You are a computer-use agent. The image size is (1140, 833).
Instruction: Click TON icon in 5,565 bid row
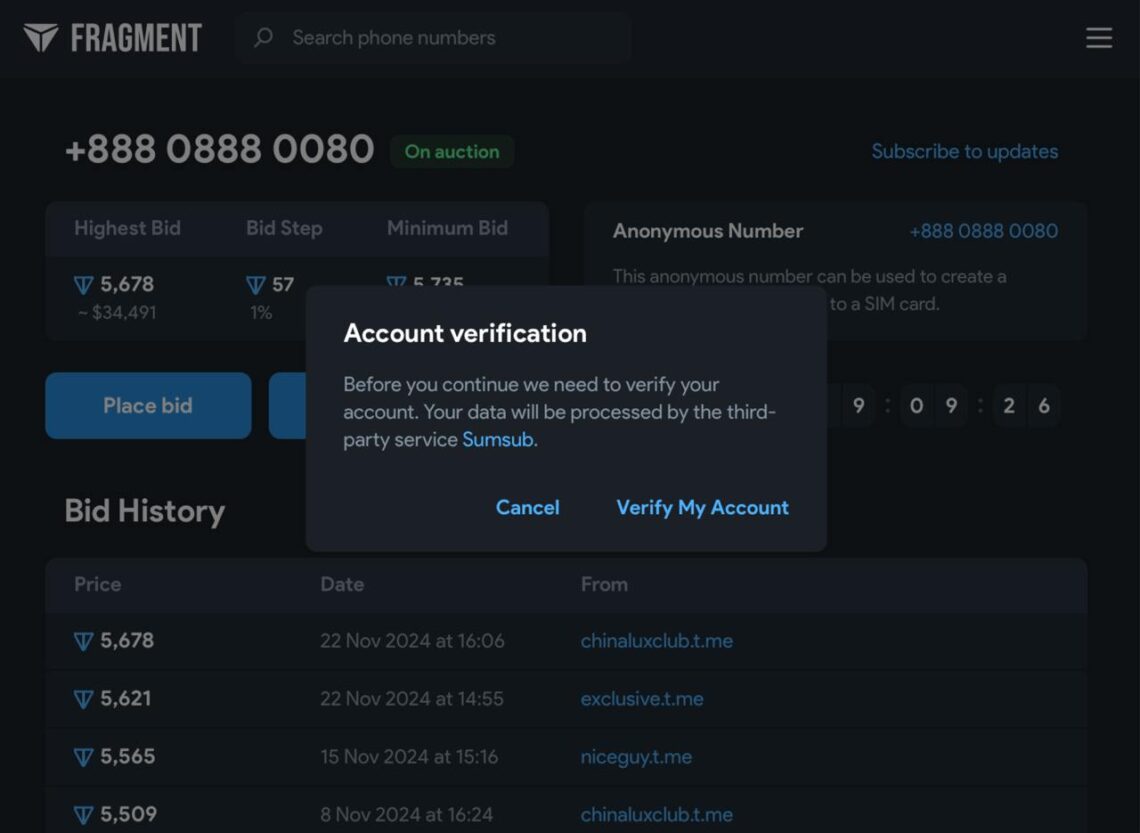point(84,757)
